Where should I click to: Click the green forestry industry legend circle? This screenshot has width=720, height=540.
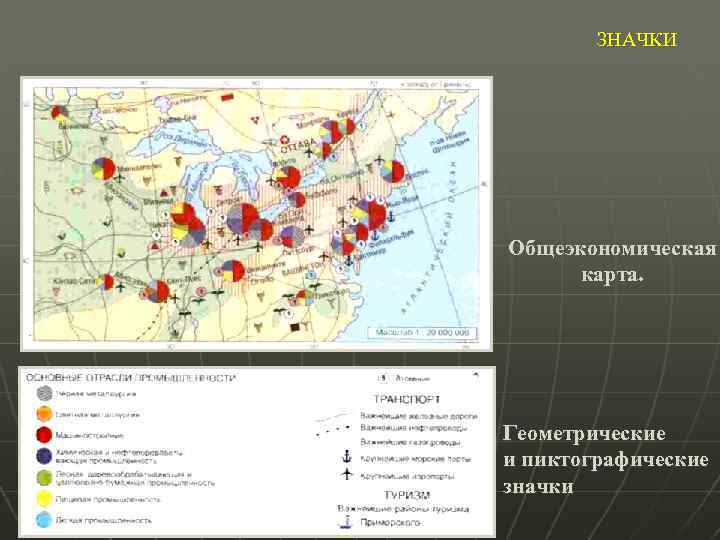(x=45, y=478)
